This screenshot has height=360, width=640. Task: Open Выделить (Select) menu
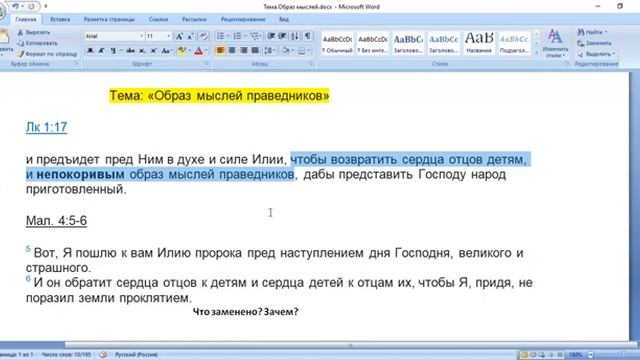[x=596, y=54]
